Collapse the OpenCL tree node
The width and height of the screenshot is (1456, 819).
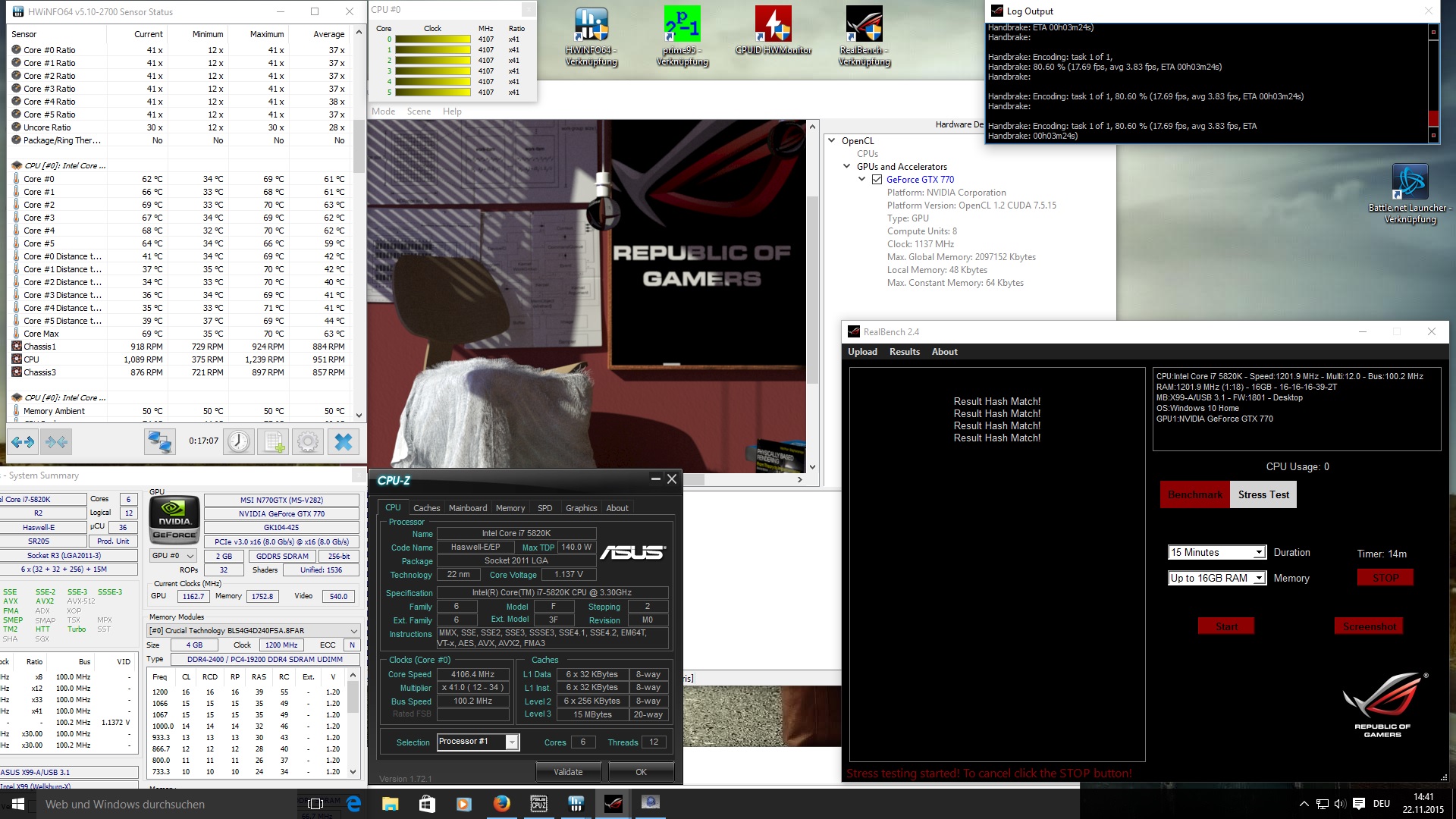832,140
